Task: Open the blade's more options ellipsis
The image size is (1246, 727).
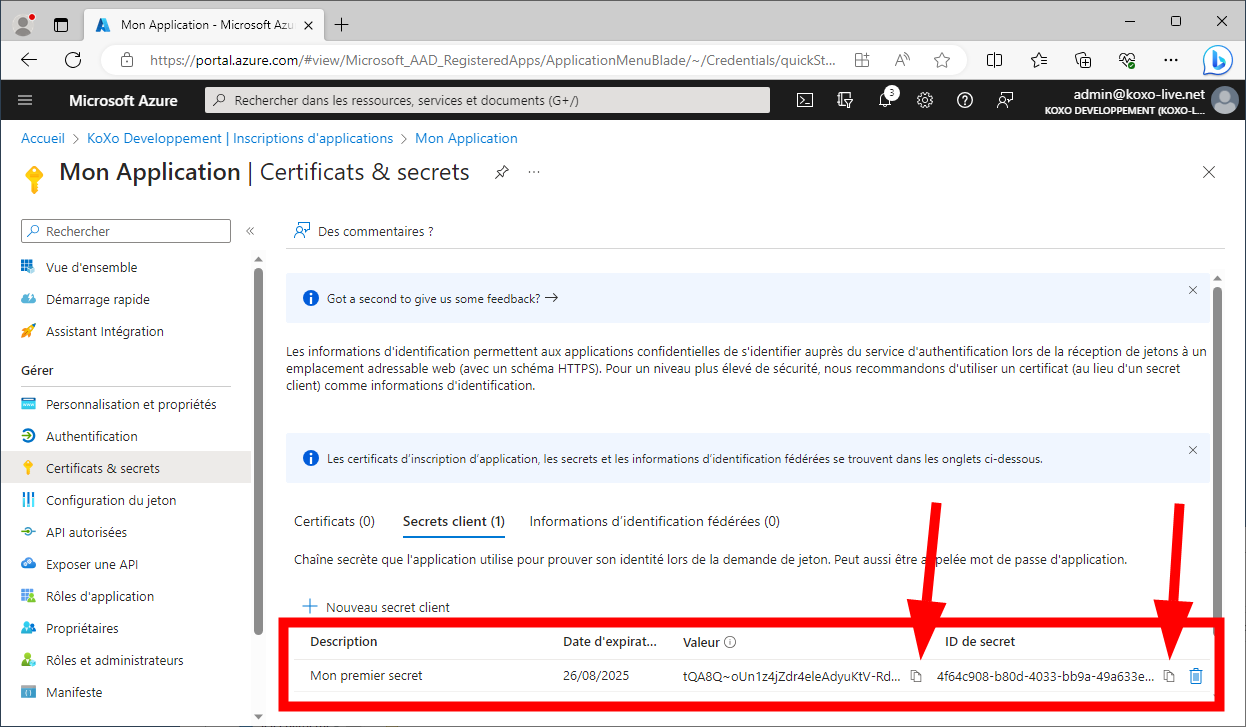Action: pyautogui.click(x=534, y=172)
